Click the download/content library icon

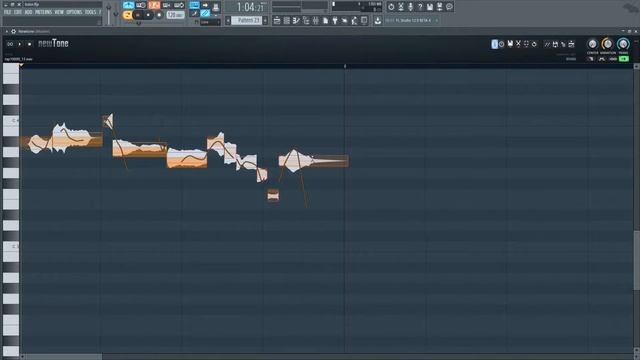pyautogui.click(x=378, y=20)
